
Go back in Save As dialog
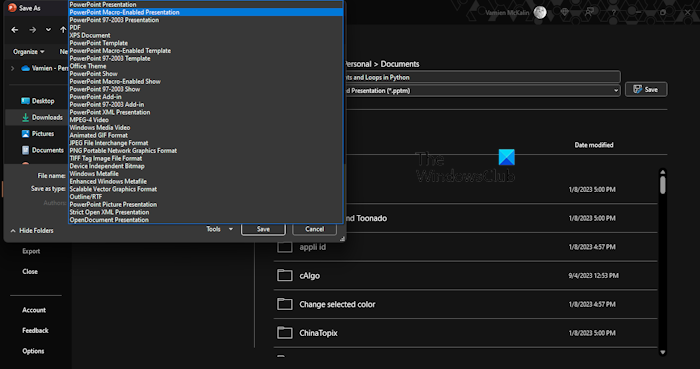pos(15,30)
